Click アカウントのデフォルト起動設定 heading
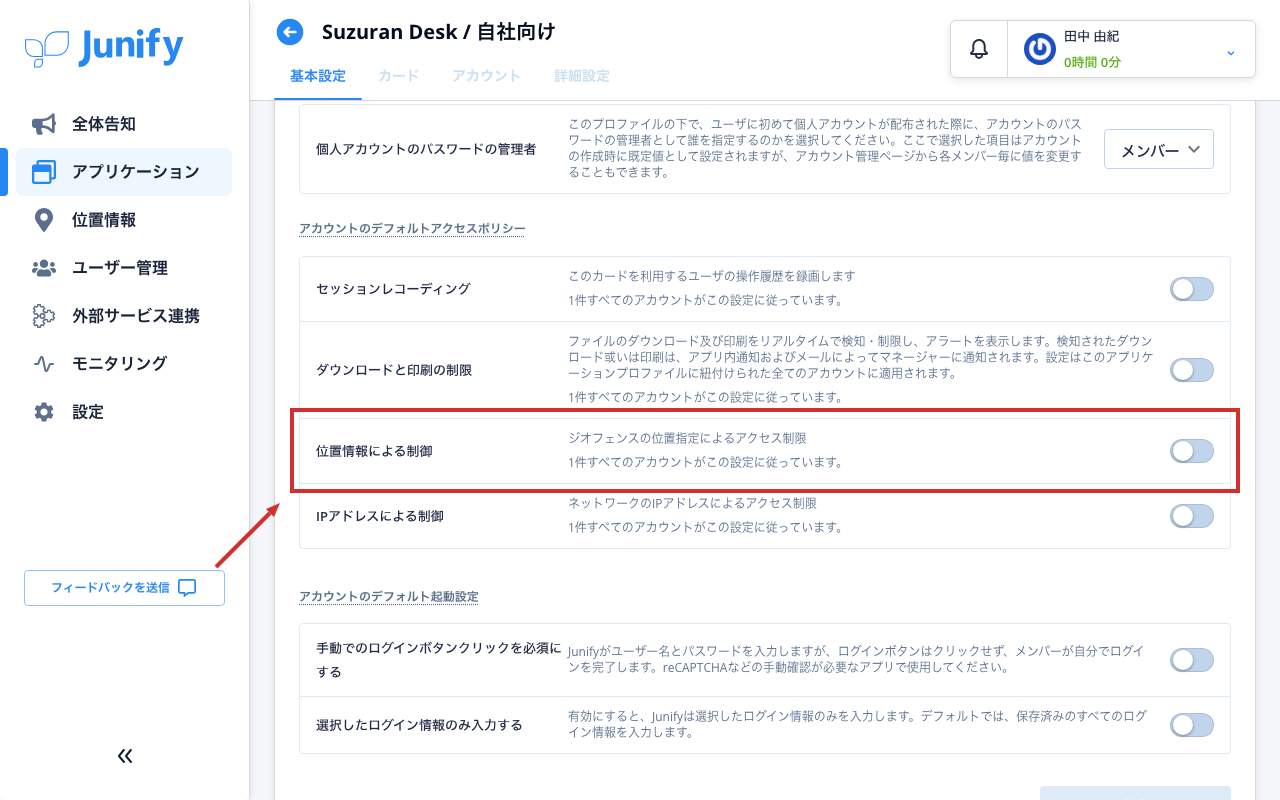Viewport: 1280px width, 800px height. coord(389,597)
